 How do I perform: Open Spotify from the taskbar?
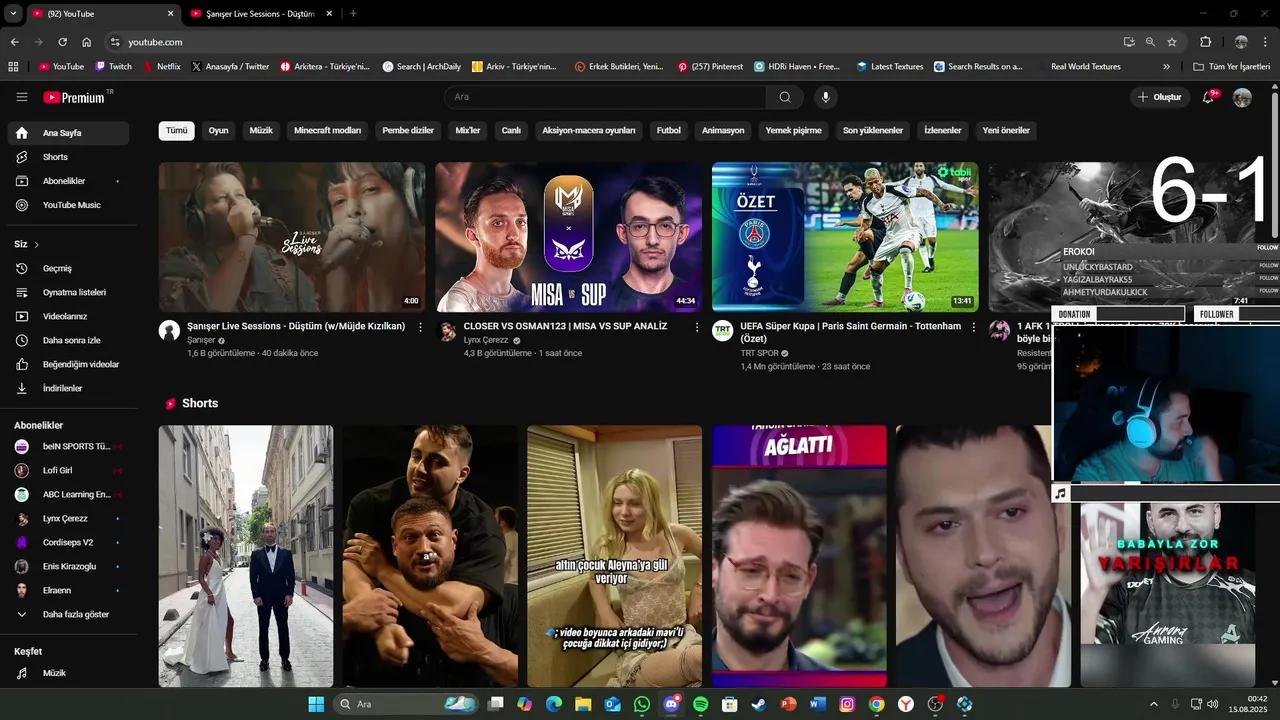[x=700, y=704]
